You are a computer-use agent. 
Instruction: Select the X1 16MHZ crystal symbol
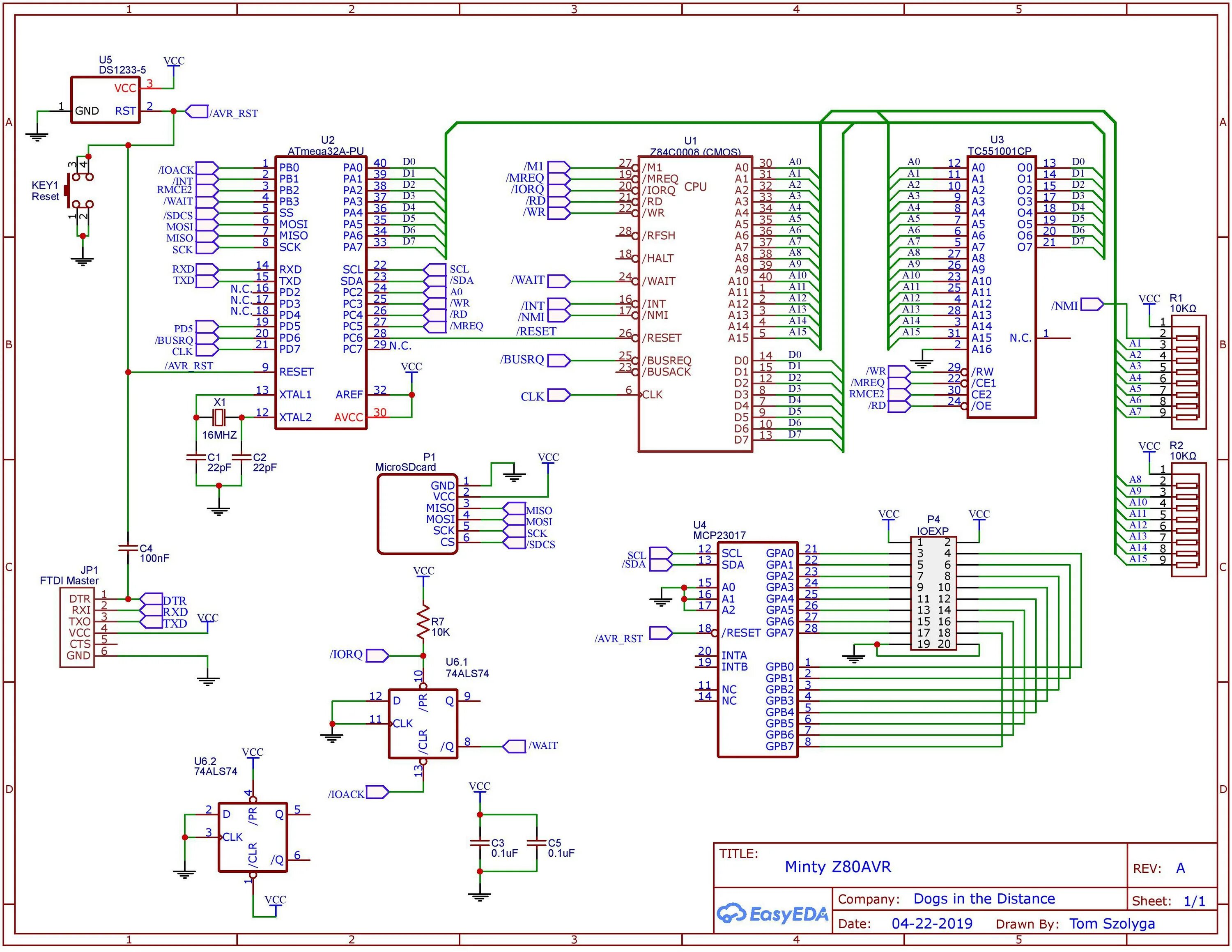(219, 417)
